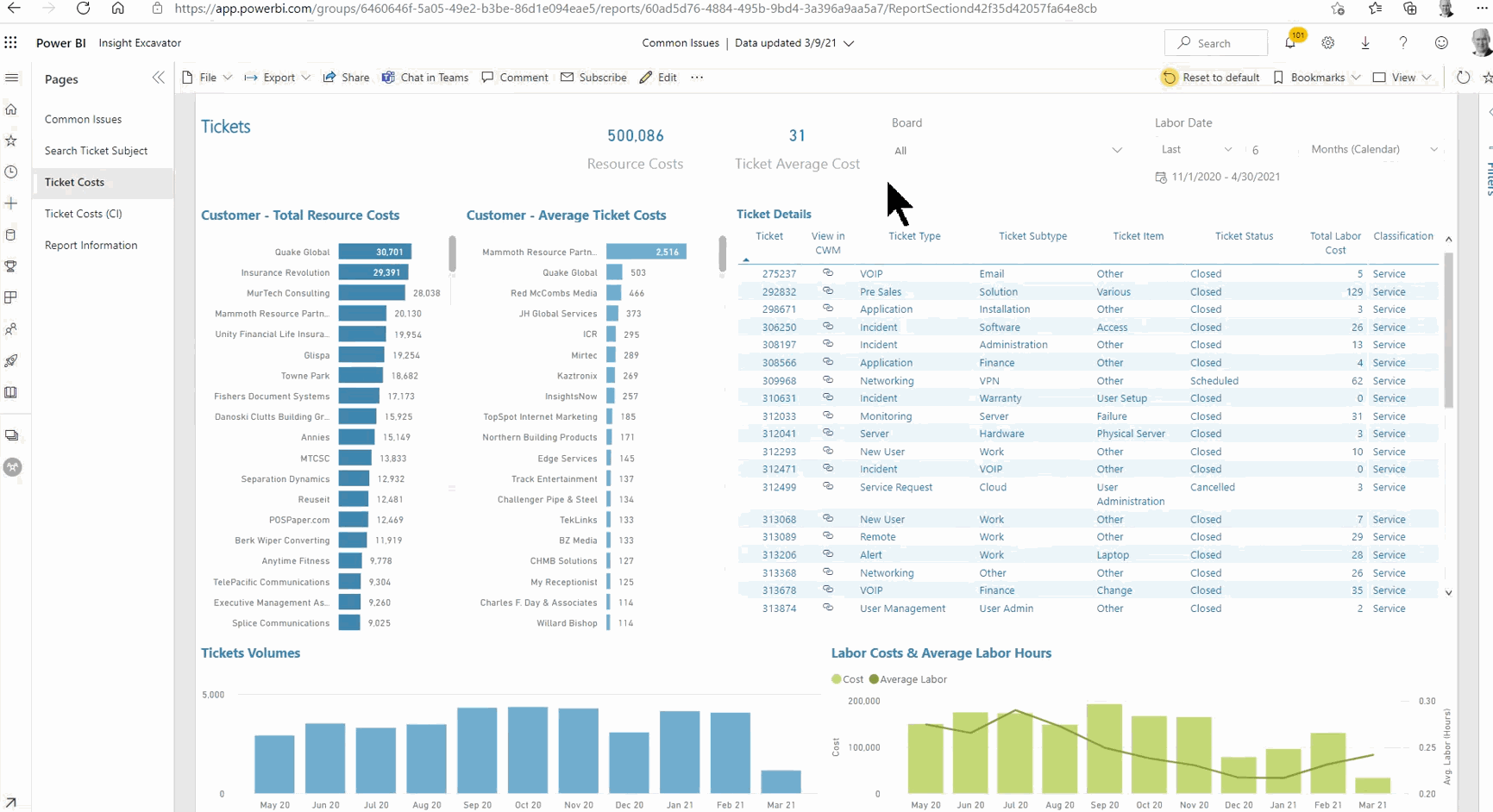Go to Ticket Costs (CI) page
This screenshot has width=1493, height=812.
(83, 214)
